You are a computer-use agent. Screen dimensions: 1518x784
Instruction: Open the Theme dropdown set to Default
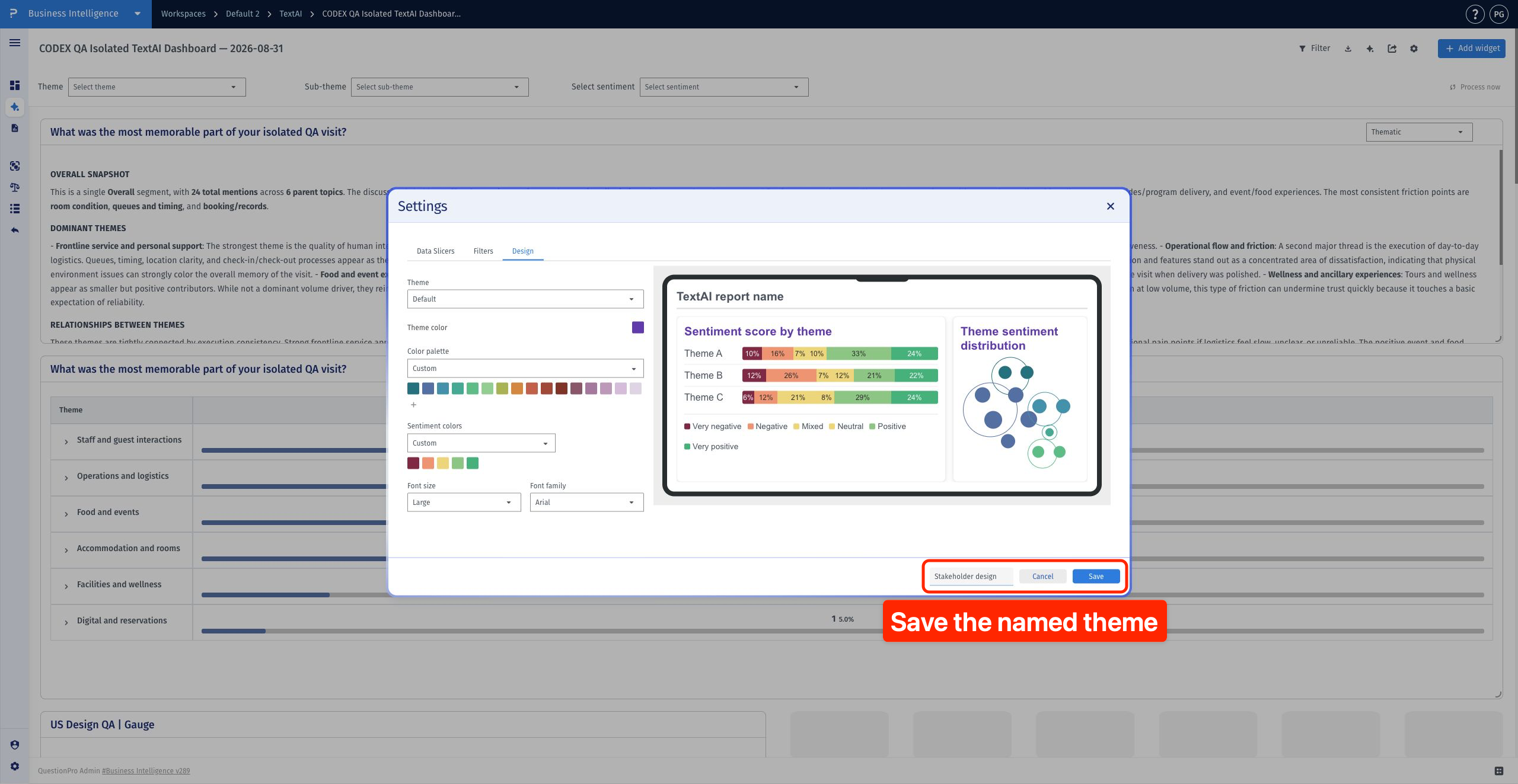pyautogui.click(x=525, y=299)
